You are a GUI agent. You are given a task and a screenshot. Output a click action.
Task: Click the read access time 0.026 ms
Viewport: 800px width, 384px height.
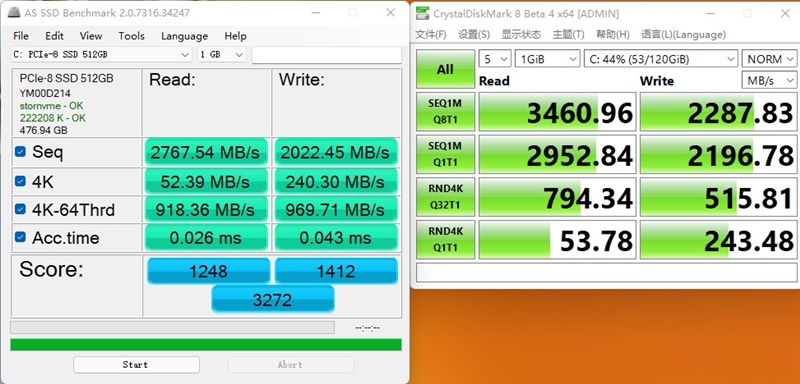pos(206,238)
